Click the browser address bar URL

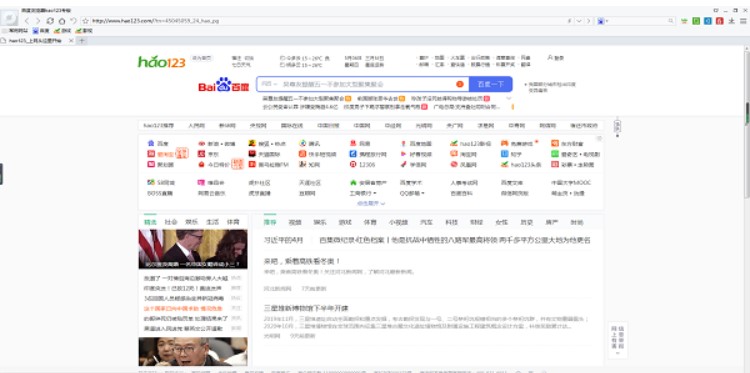pyautogui.click(x=155, y=21)
